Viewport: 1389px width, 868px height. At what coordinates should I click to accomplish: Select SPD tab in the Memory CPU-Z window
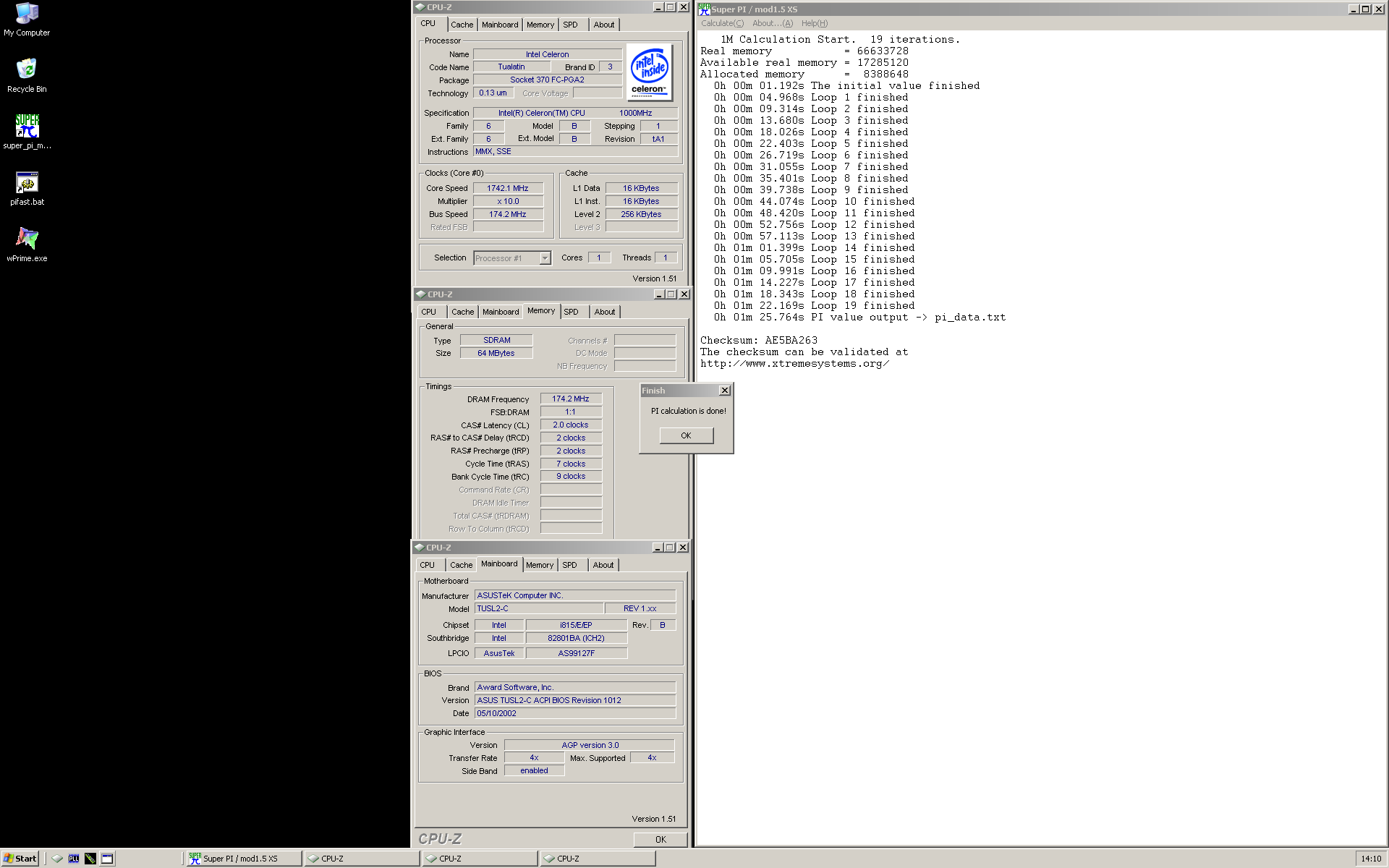(x=572, y=312)
